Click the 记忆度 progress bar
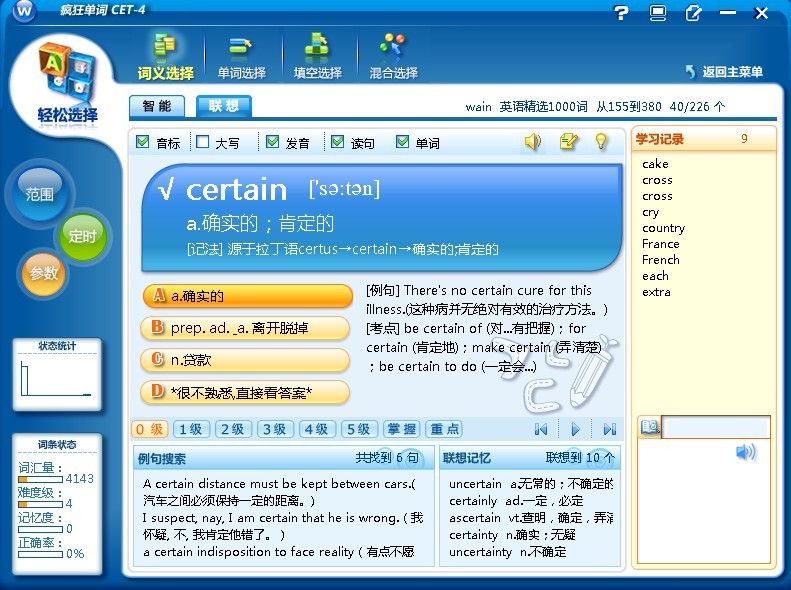The image size is (791, 590). point(40,529)
